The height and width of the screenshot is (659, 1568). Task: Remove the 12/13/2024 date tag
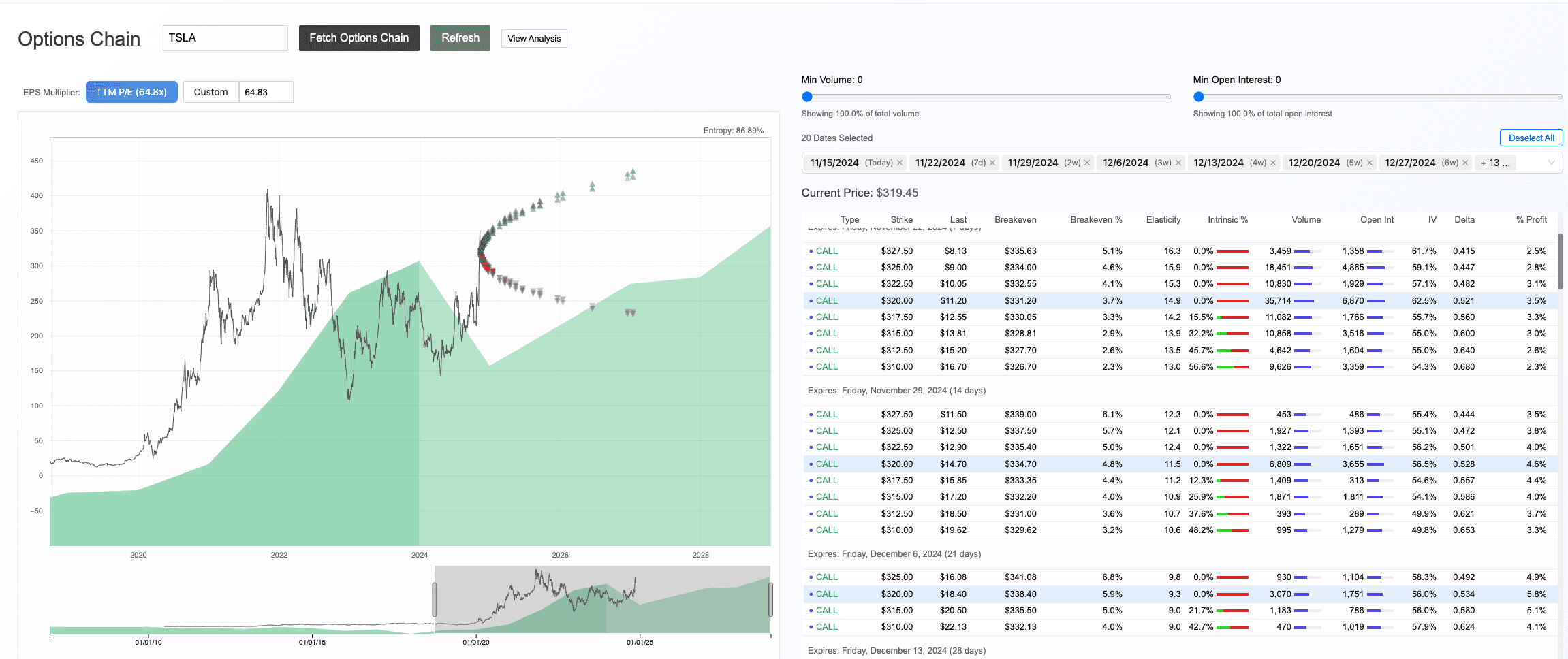click(x=1273, y=163)
